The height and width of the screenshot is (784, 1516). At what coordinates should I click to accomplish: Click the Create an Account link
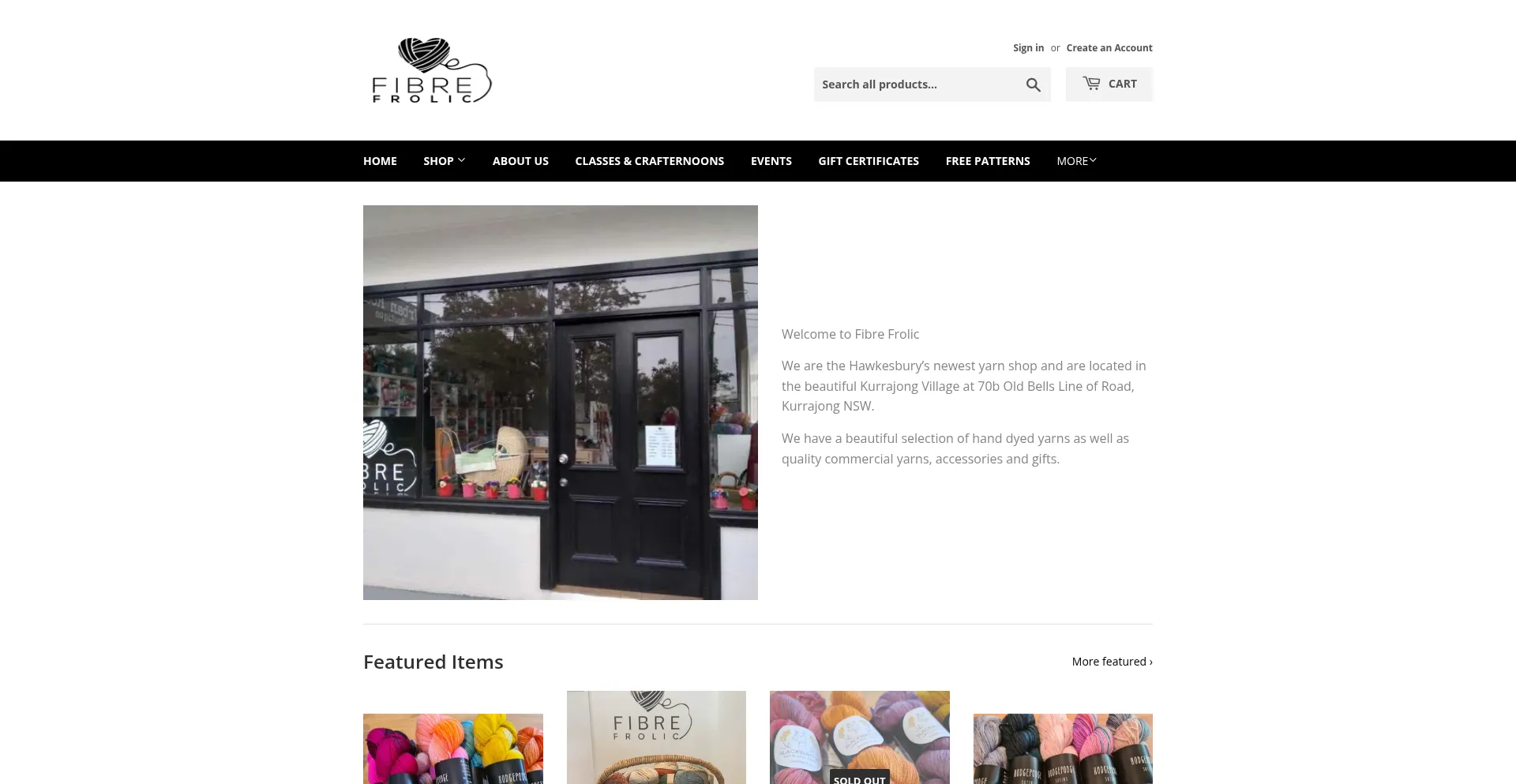[x=1109, y=48]
